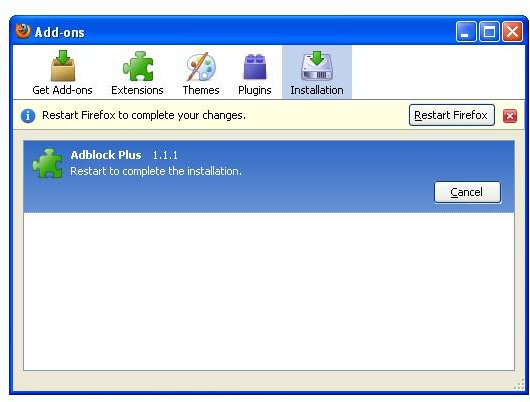Open the Get Add-ons box icon
The image size is (530, 402).
click(x=63, y=66)
